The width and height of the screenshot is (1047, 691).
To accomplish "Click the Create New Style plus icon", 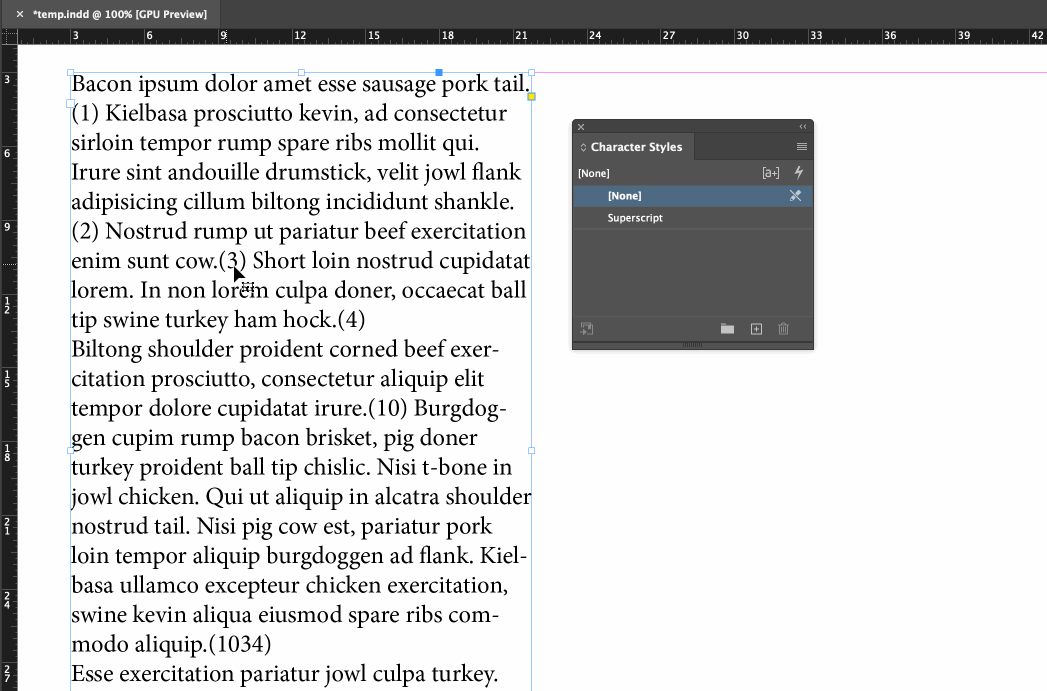I will (756, 329).
